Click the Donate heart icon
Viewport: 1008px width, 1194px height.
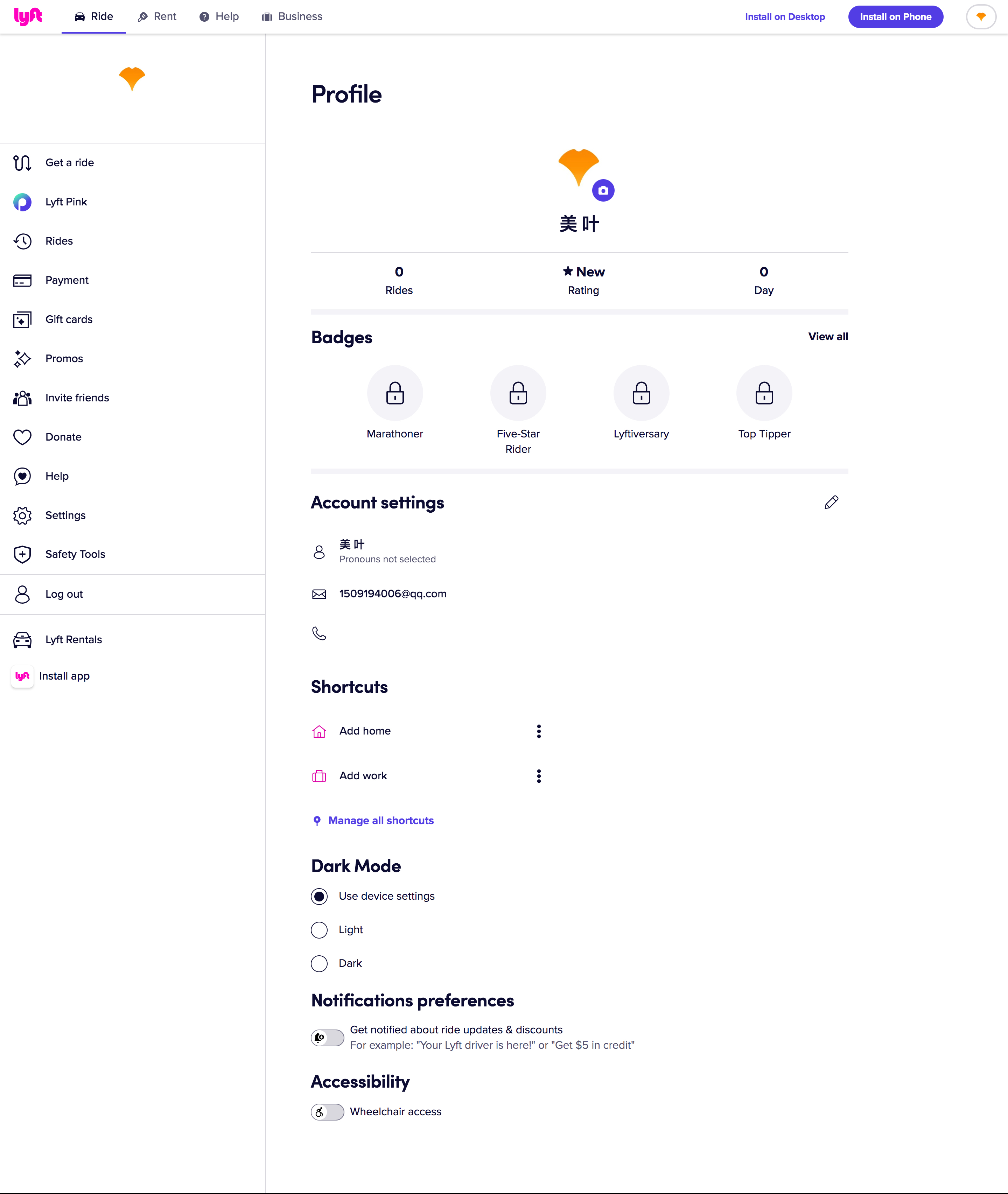pos(22,437)
